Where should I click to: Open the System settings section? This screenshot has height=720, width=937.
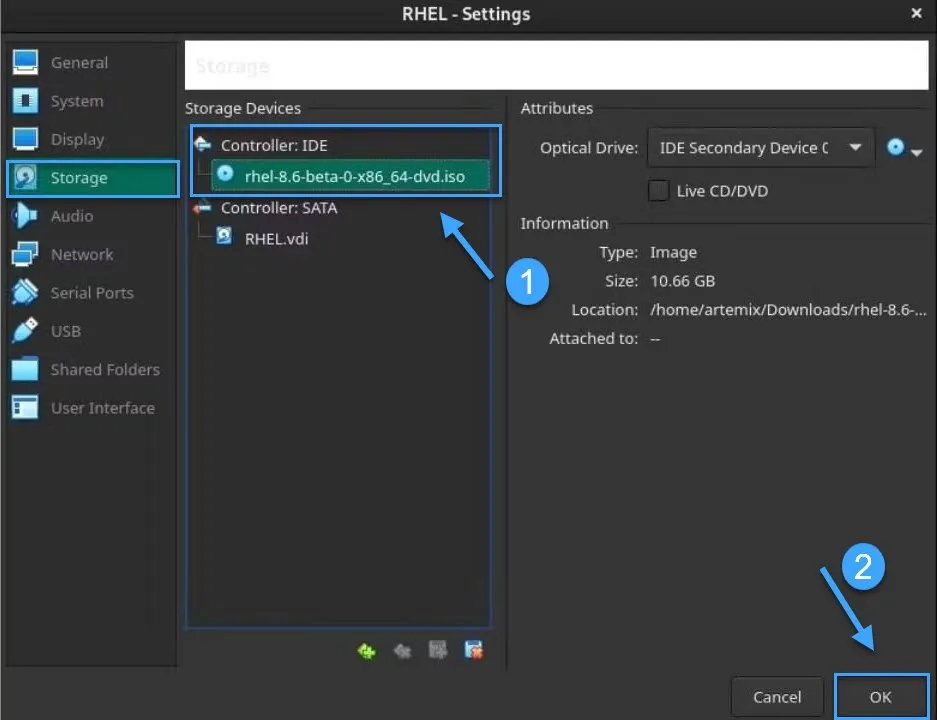tap(76, 101)
